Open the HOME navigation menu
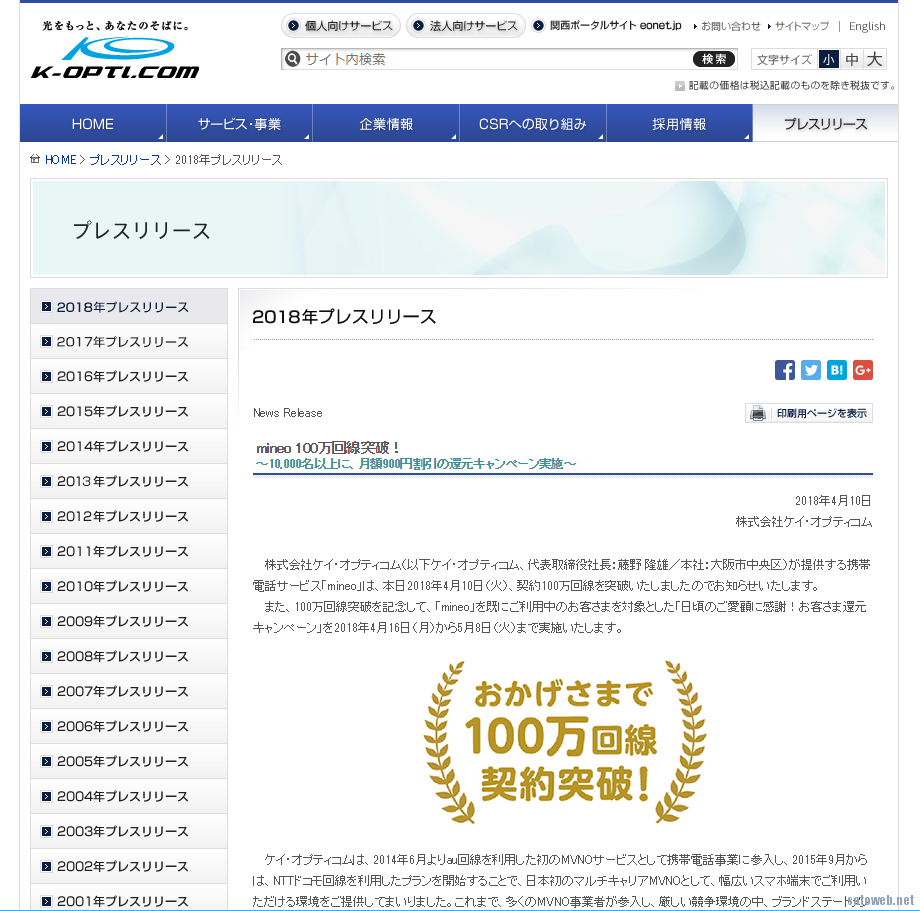 (93, 124)
